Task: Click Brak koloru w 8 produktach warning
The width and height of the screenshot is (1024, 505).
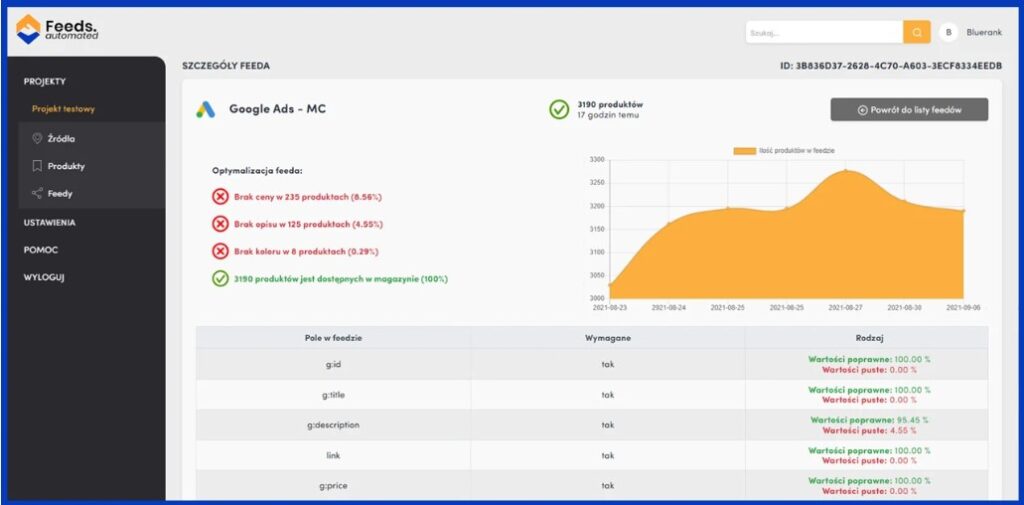Action: (306, 252)
